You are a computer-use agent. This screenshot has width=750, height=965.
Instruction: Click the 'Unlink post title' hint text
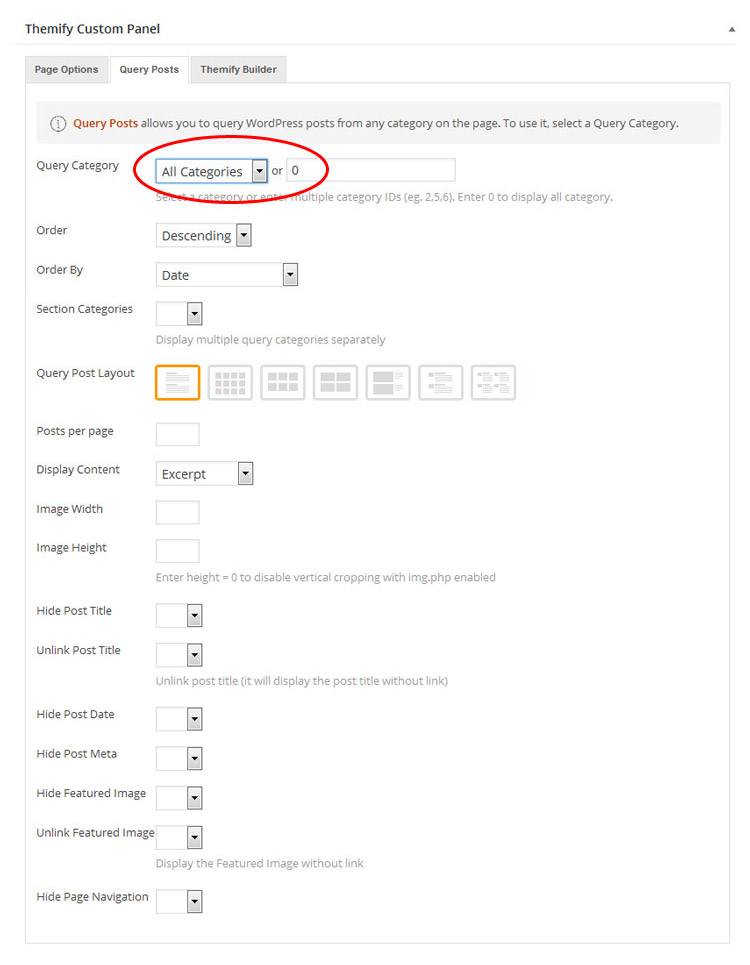pos(301,681)
